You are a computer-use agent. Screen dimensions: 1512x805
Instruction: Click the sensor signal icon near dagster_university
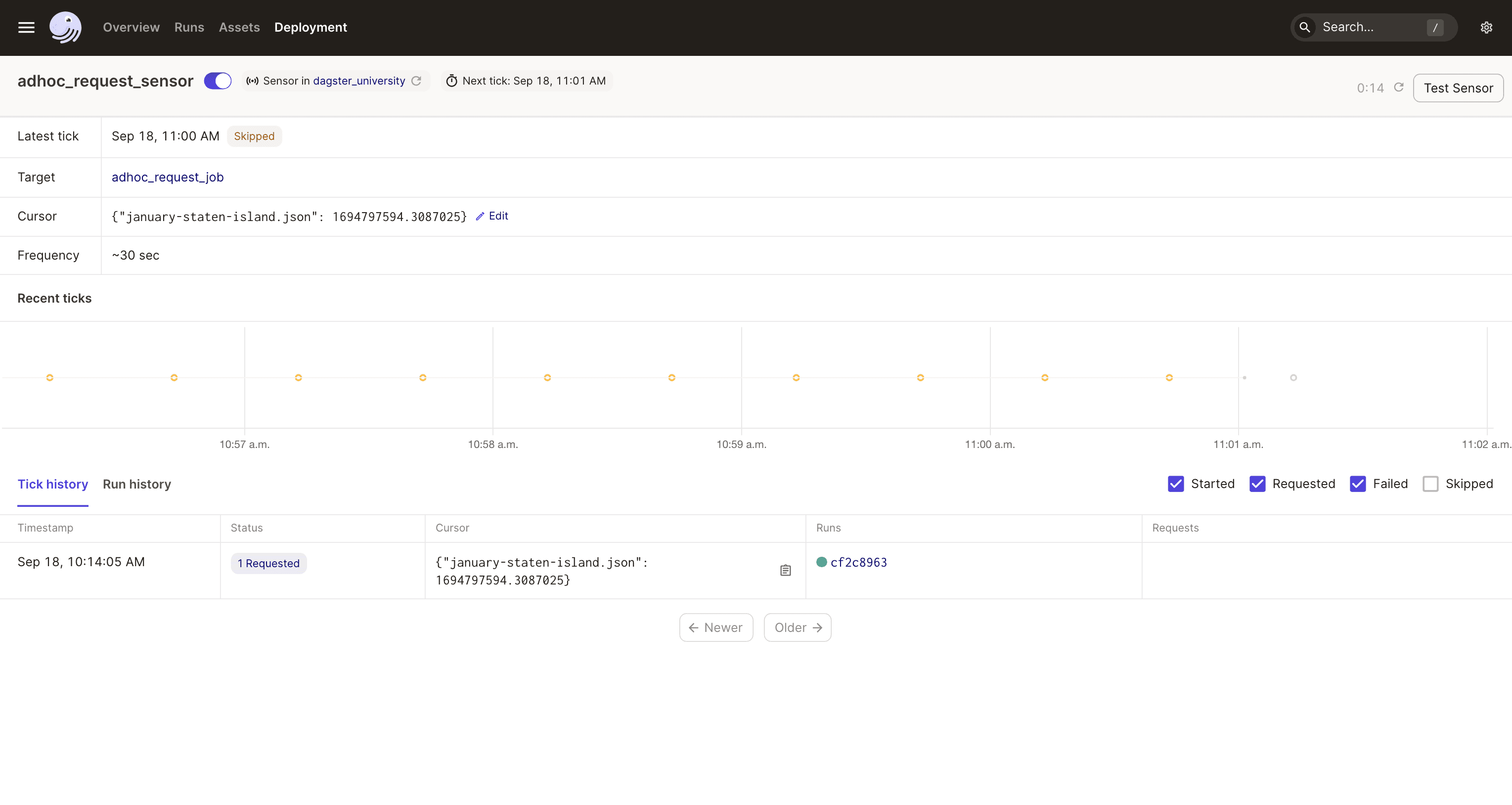(252, 81)
